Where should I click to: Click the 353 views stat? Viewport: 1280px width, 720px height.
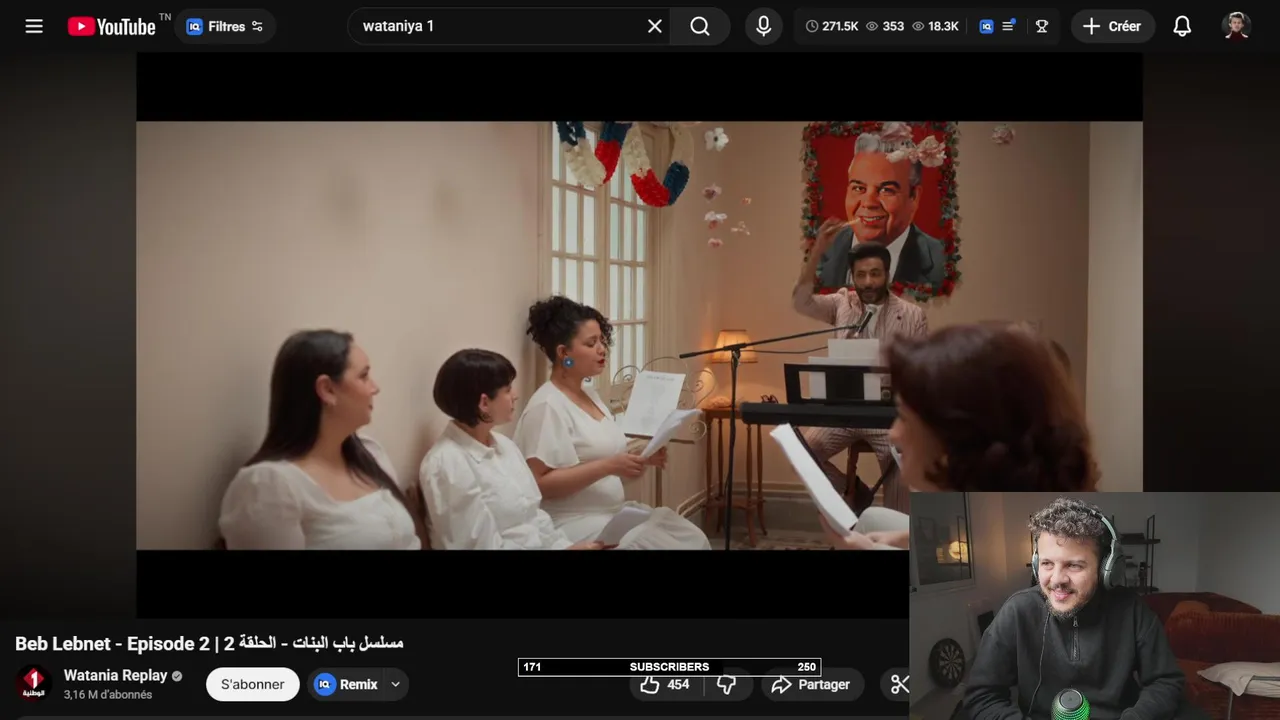pyautogui.click(x=884, y=26)
